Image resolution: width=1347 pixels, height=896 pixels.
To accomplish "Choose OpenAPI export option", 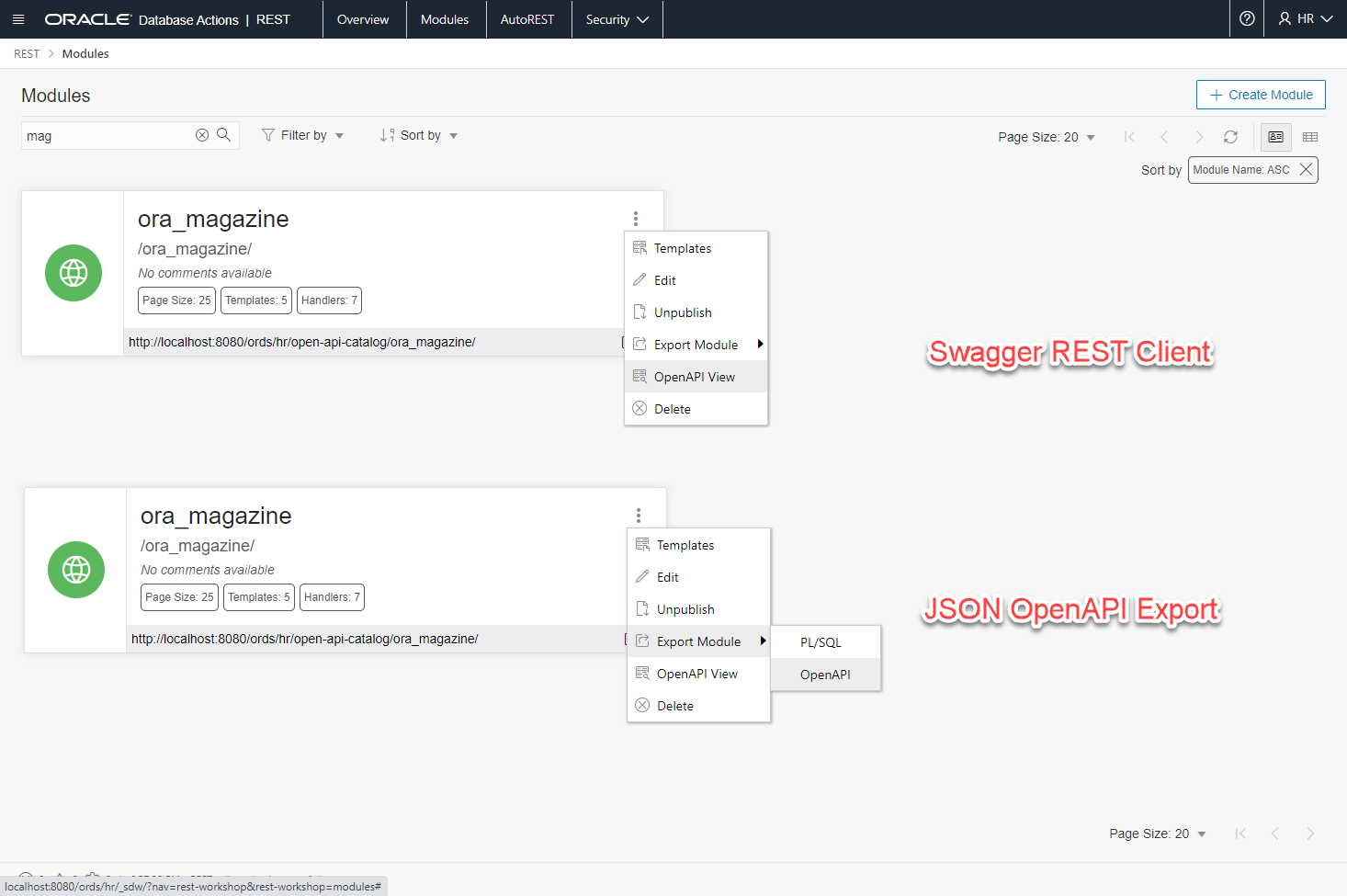I will tap(826, 675).
